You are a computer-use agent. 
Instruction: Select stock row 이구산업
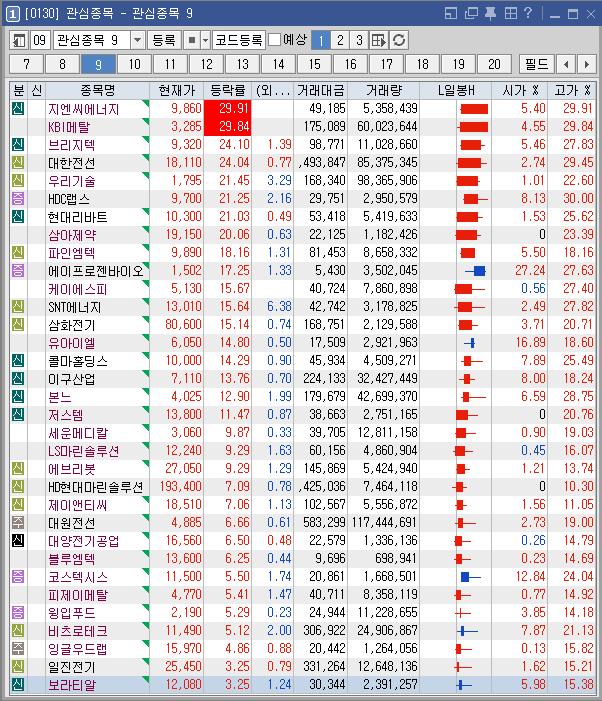(303, 379)
